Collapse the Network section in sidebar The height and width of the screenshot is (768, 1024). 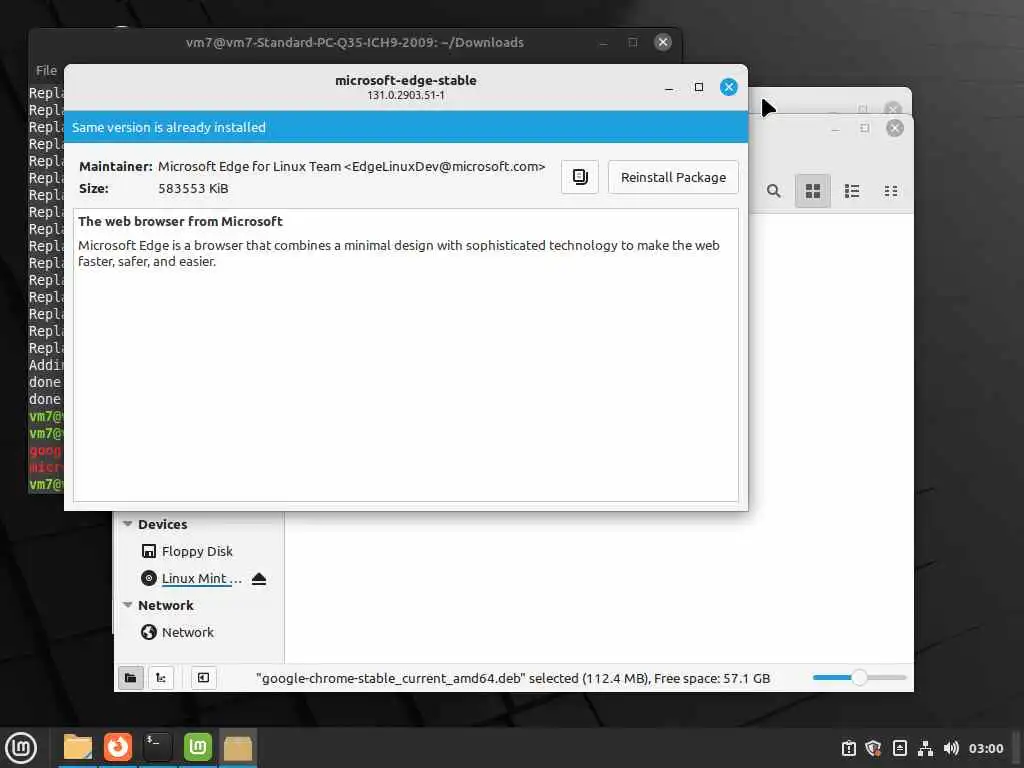click(128, 605)
